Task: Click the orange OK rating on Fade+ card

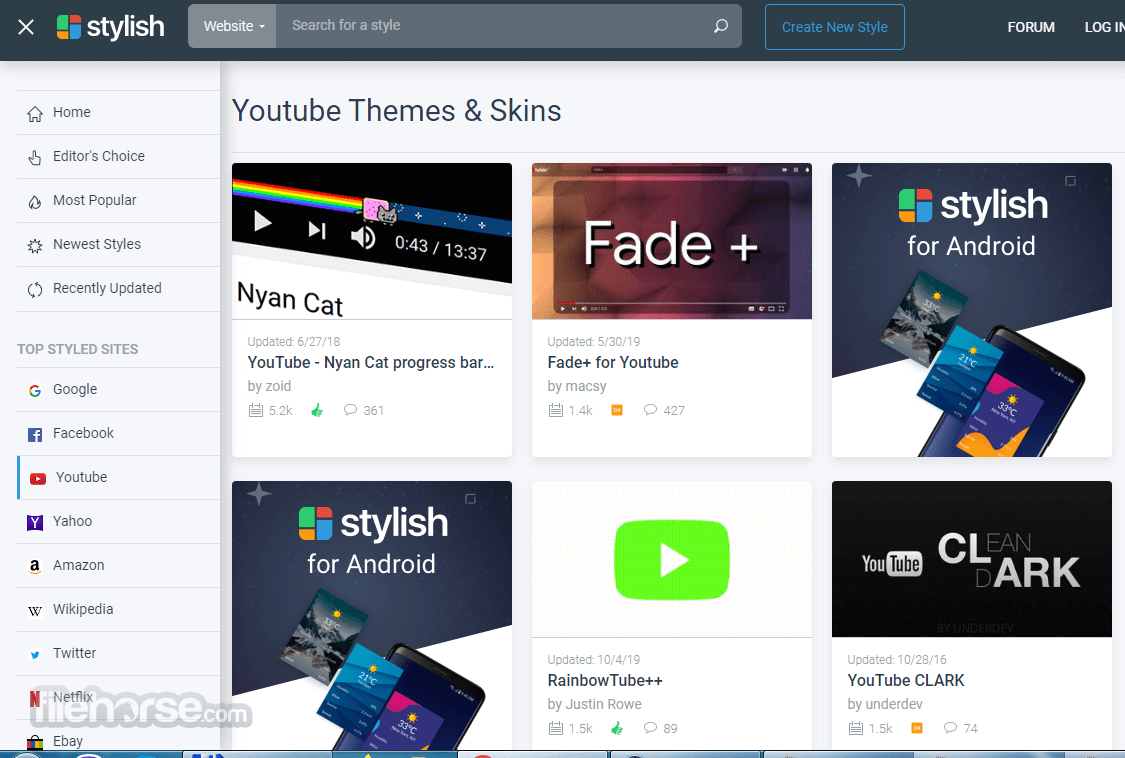Action: pos(617,411)
